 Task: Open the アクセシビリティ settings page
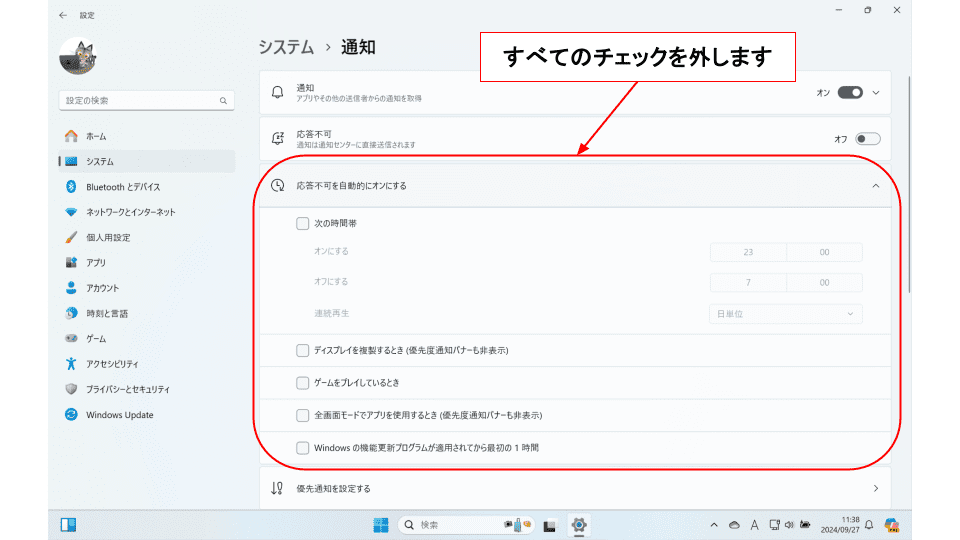[x=112, y=364]
